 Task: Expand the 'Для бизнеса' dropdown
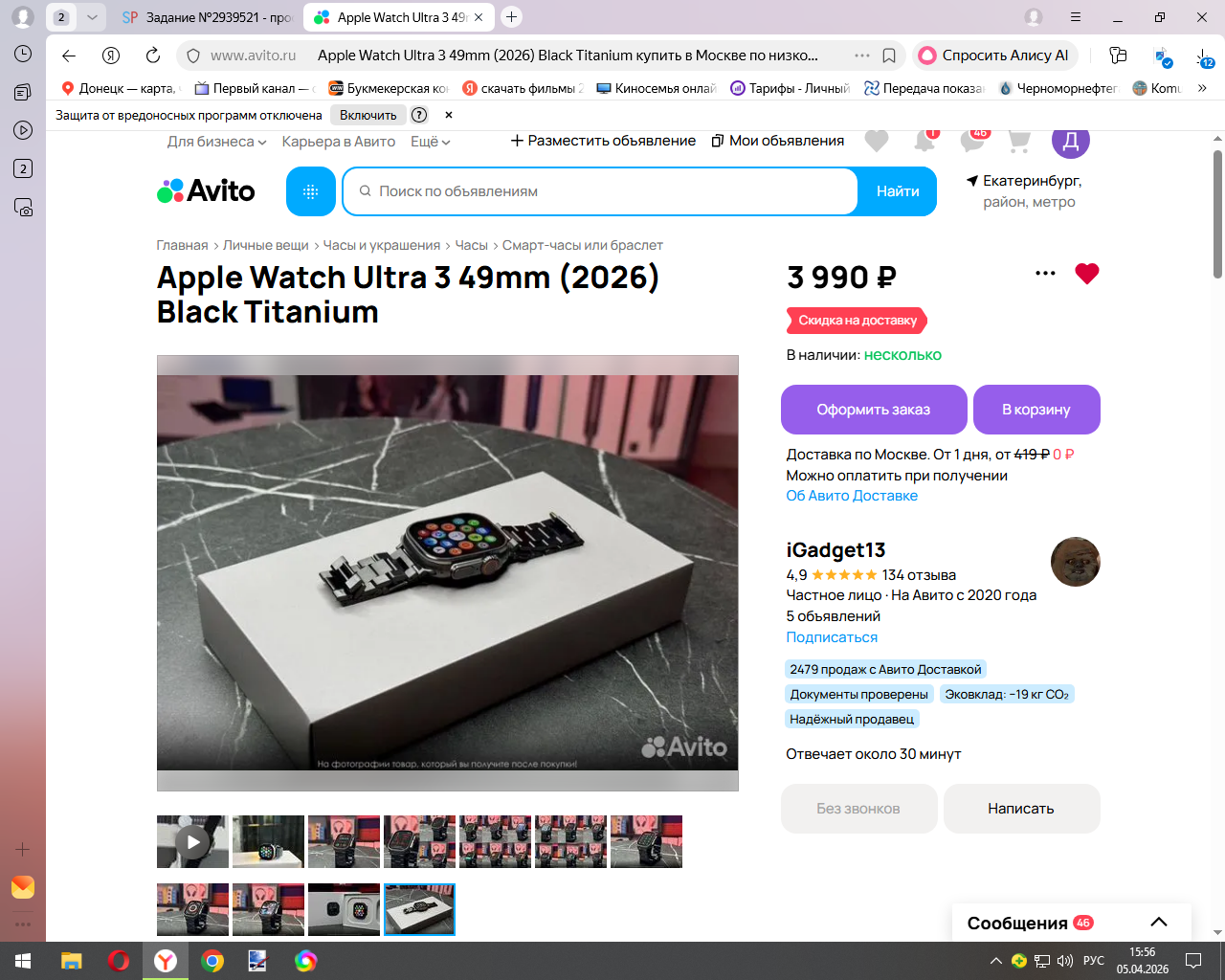216,142
